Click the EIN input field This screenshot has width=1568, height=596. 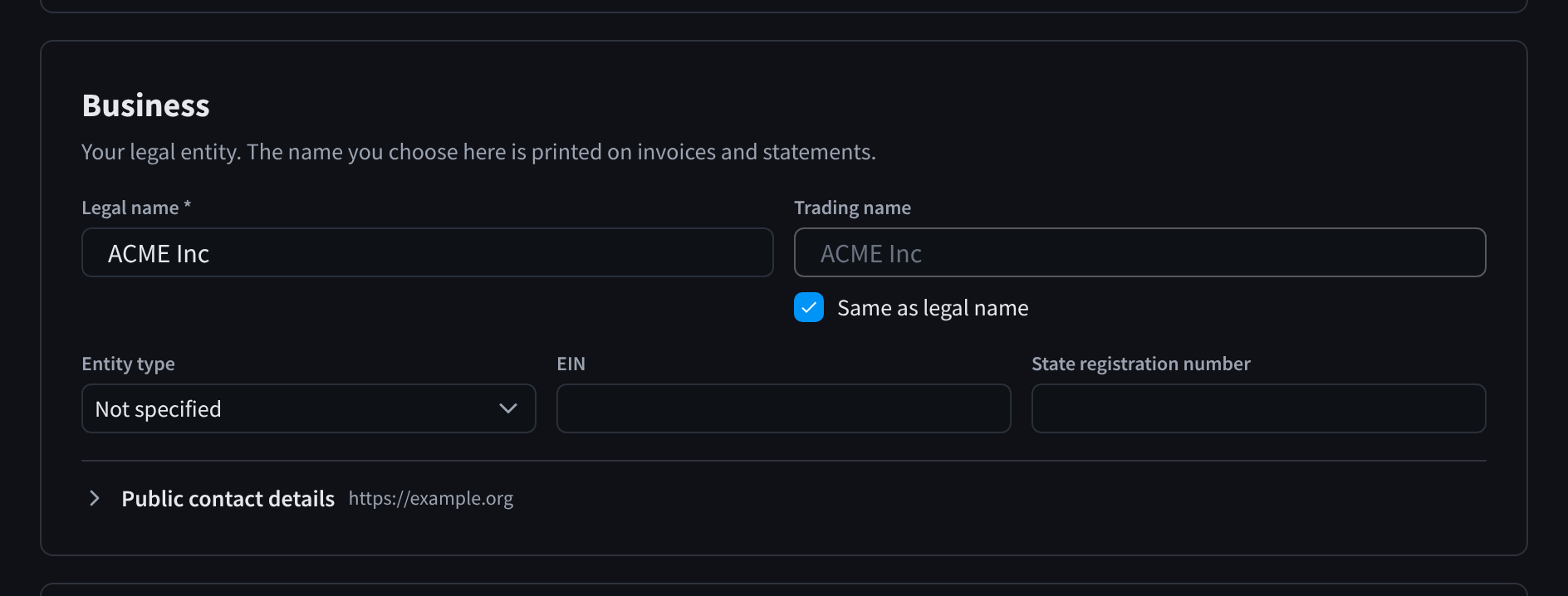pos(783,408)
